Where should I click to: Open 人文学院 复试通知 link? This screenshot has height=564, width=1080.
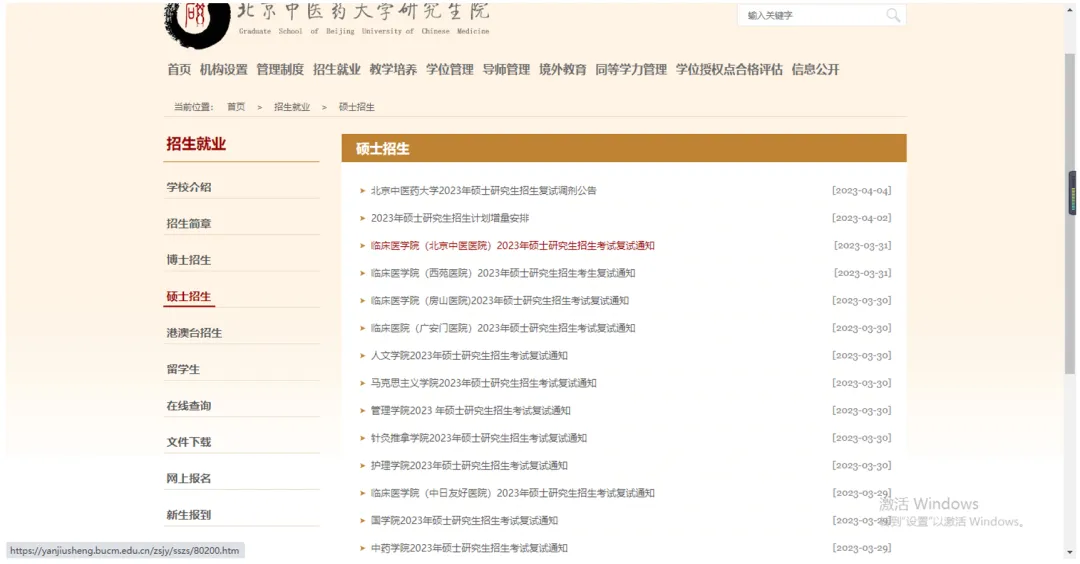point(469,356)
